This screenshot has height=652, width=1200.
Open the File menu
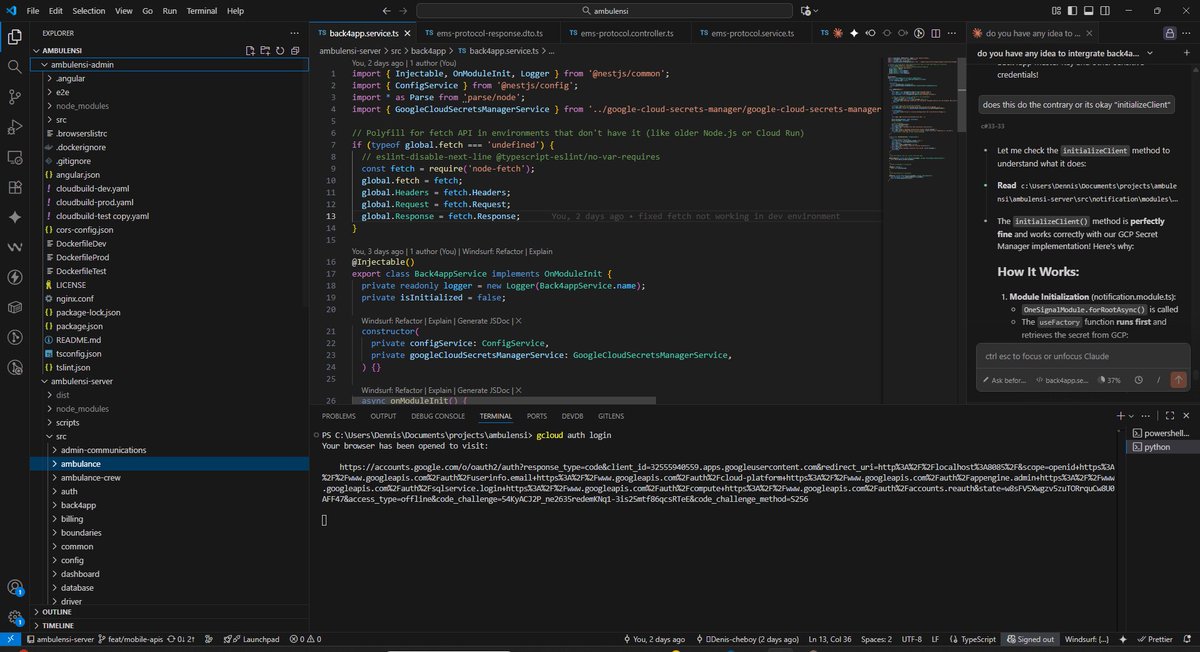coord(33,10)
